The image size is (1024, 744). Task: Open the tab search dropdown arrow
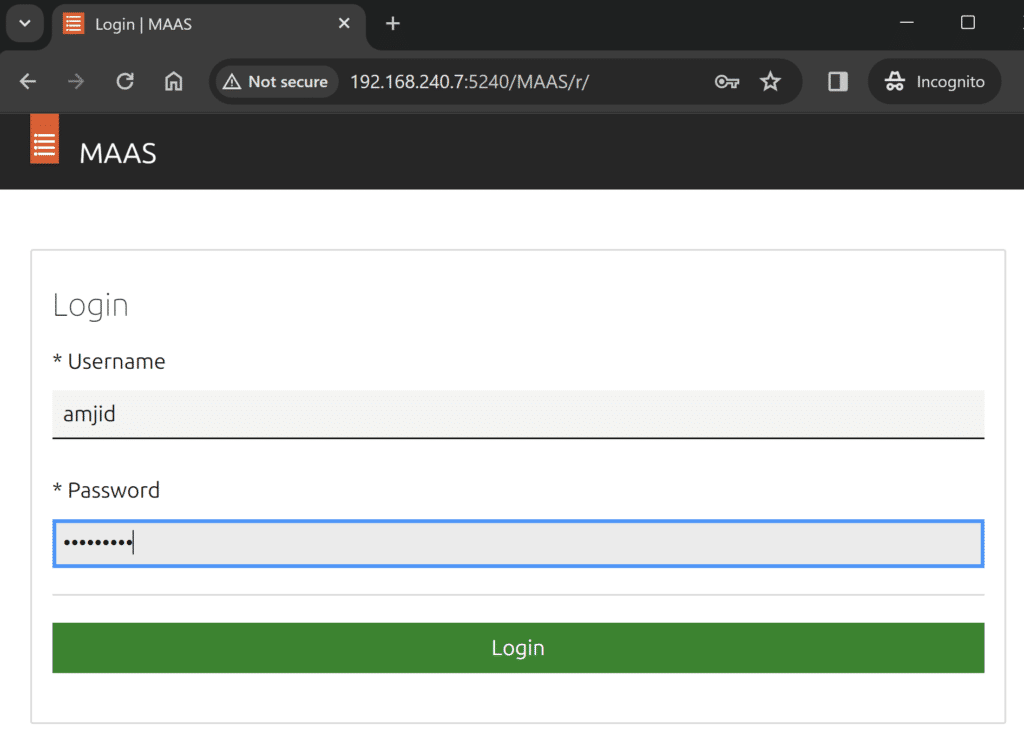pyautogui.click(x=25, y=24)
